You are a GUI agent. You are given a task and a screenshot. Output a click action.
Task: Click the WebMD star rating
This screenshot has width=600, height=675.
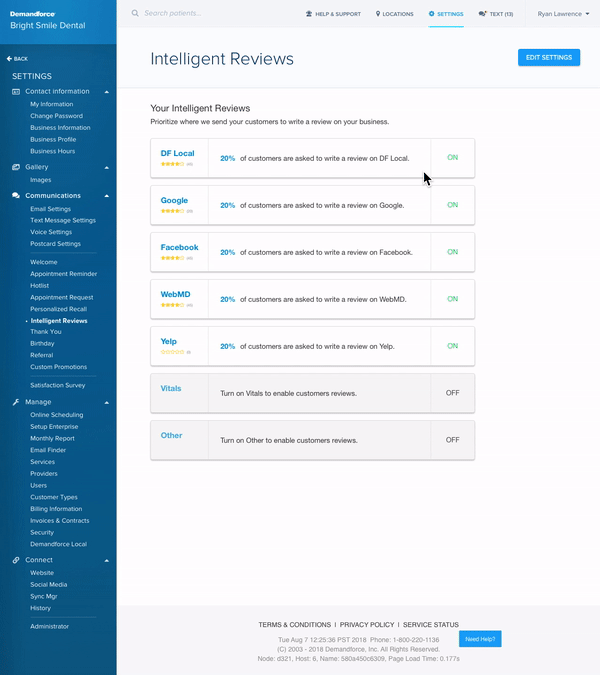(172, 305)
